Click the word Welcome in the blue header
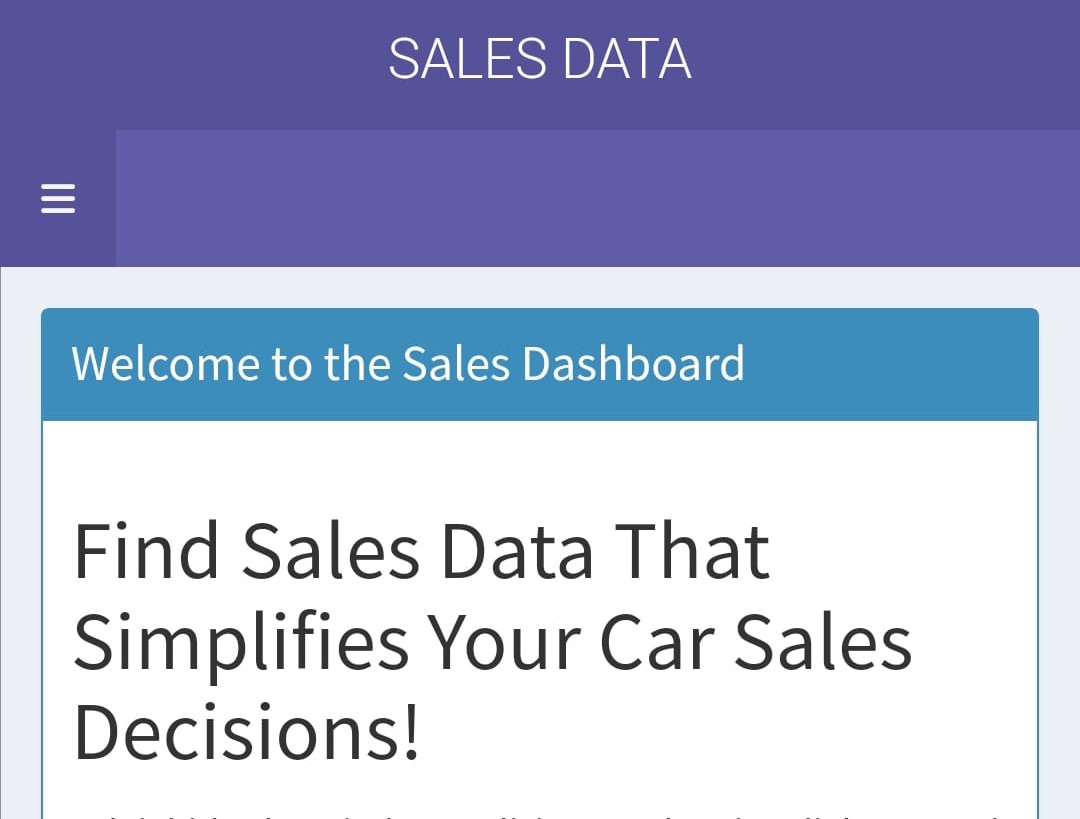The height and width of the screenshot is (819, 1080). point(166,364)
